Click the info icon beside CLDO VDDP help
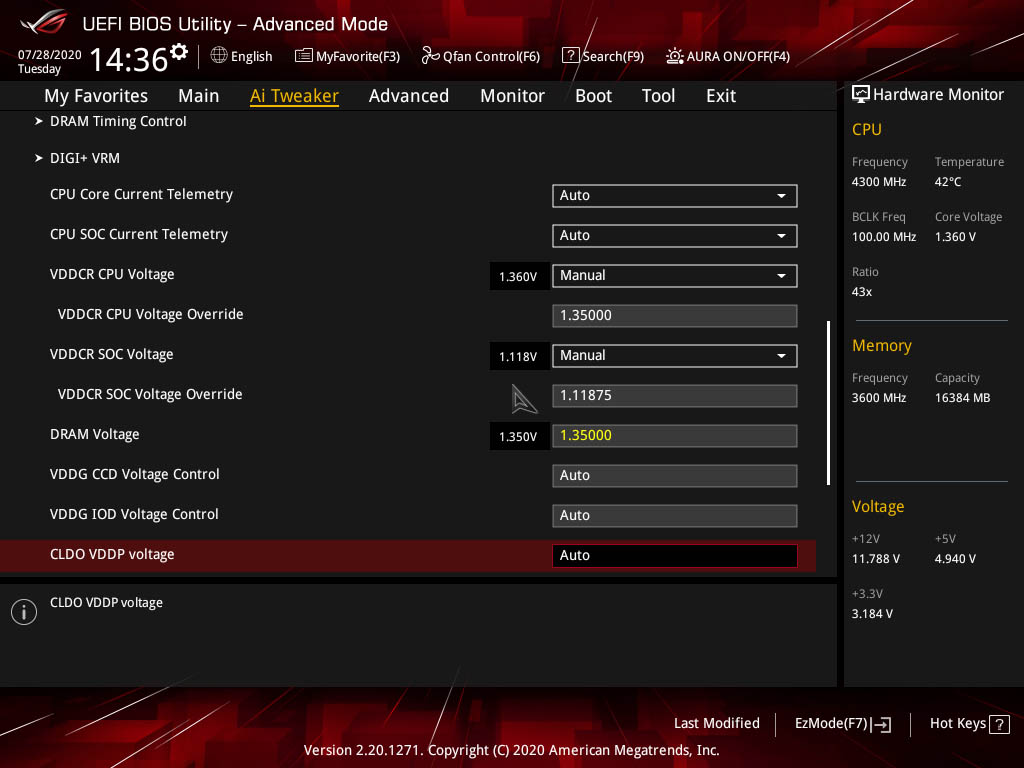The image size is (1024, 768). click(x=24, y=612)
